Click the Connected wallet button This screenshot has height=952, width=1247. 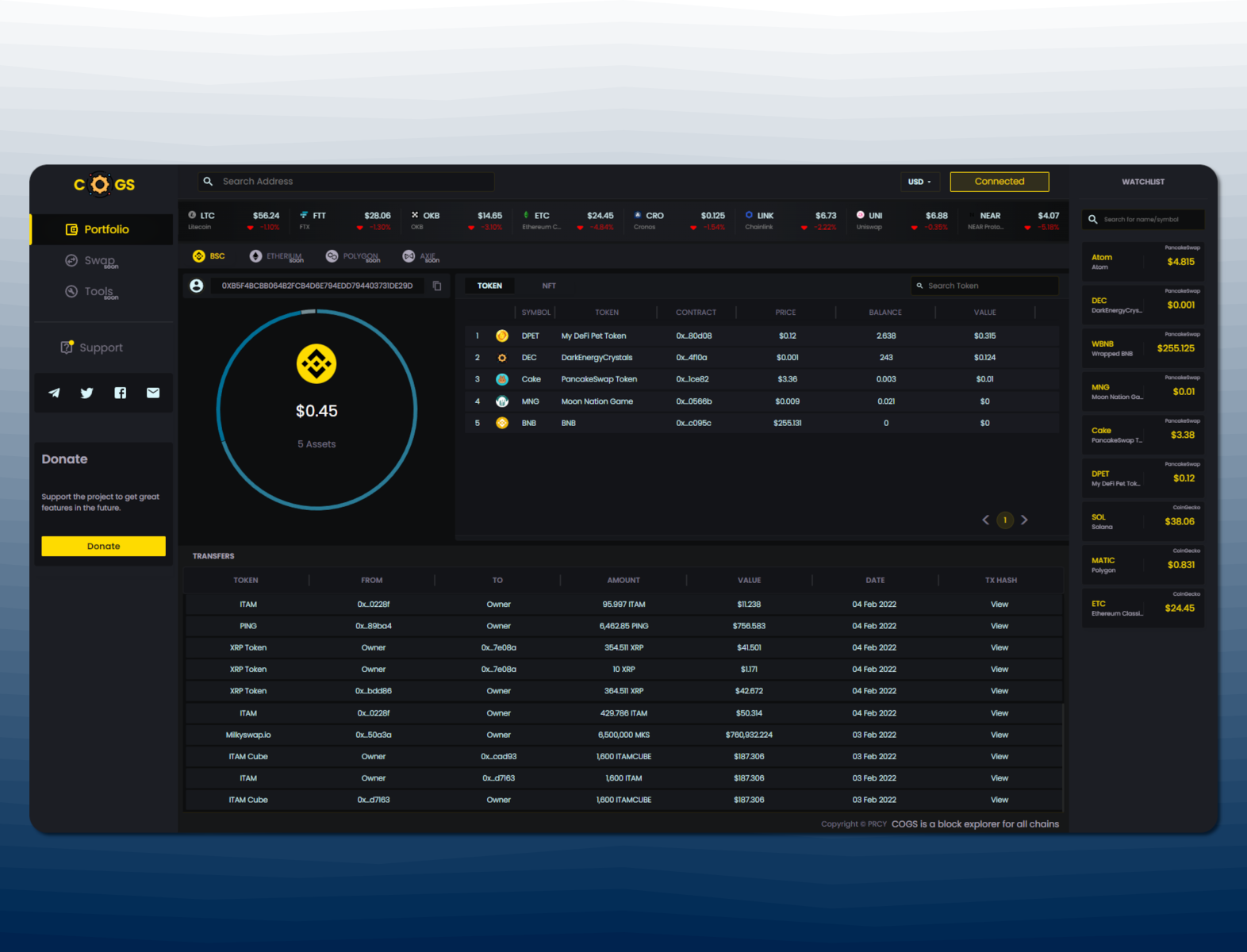tap(999, 182)
